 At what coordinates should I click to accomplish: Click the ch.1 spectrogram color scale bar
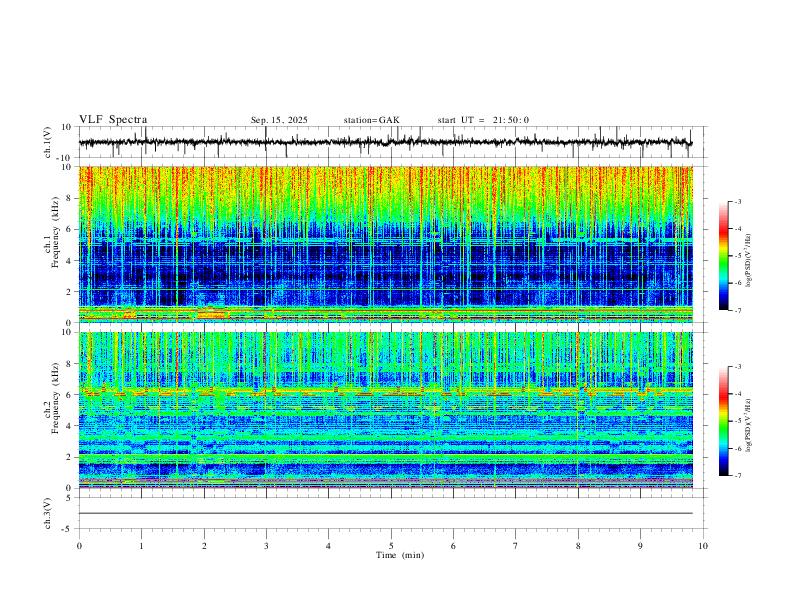[723, 256]
